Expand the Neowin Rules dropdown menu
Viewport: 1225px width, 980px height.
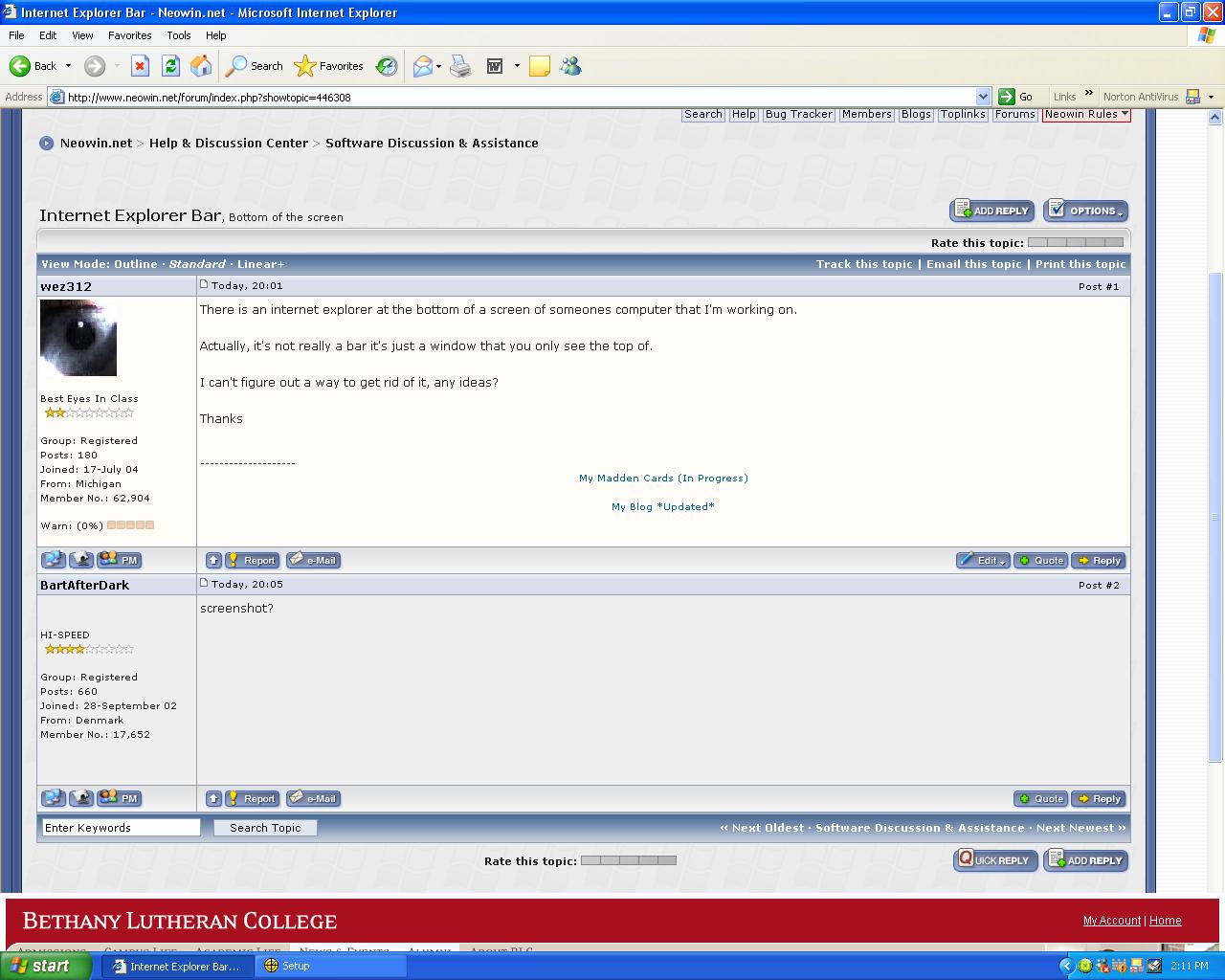pos(1086,114)
